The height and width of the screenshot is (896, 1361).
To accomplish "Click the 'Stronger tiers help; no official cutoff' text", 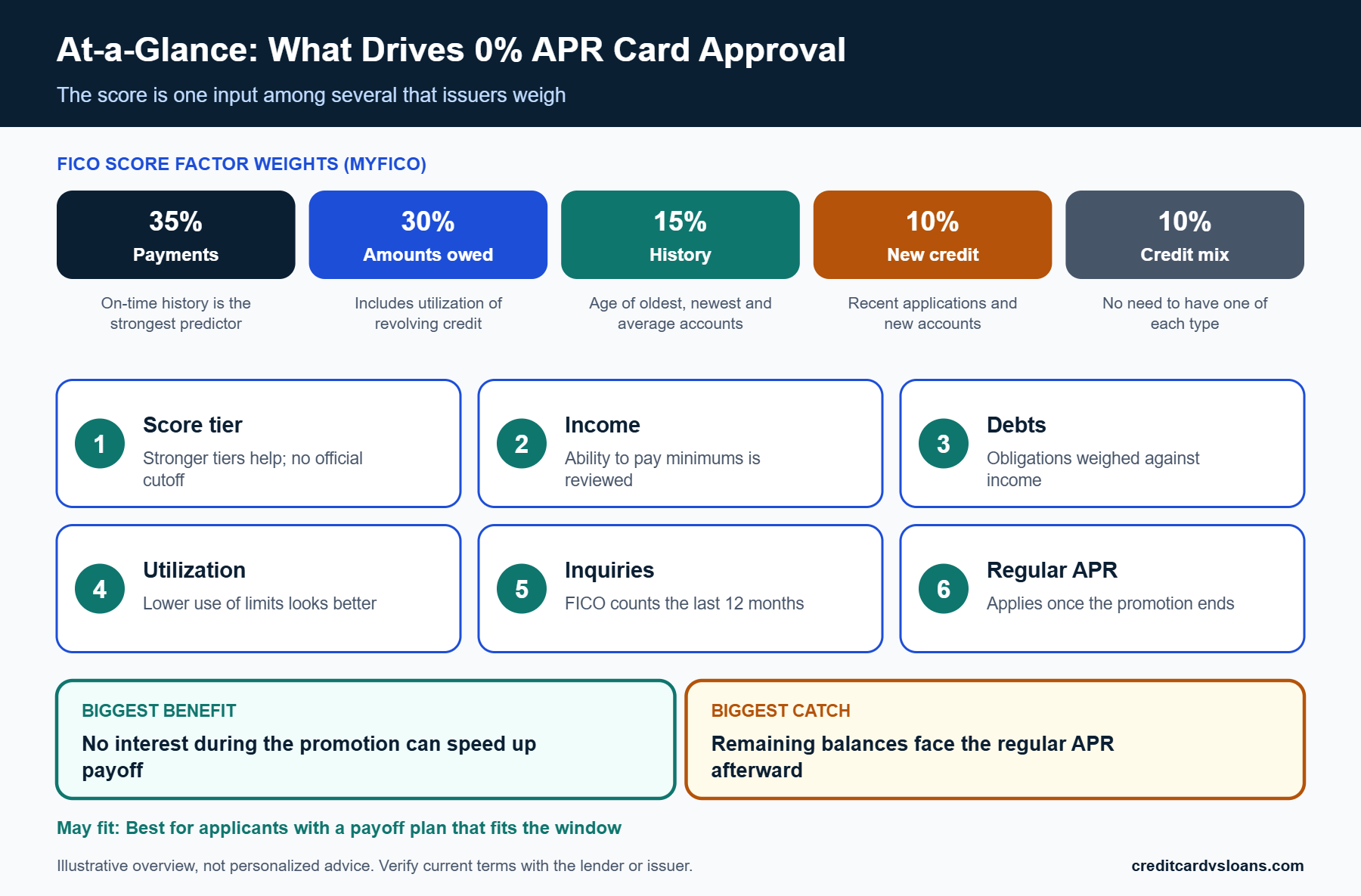I will (253, 469).
